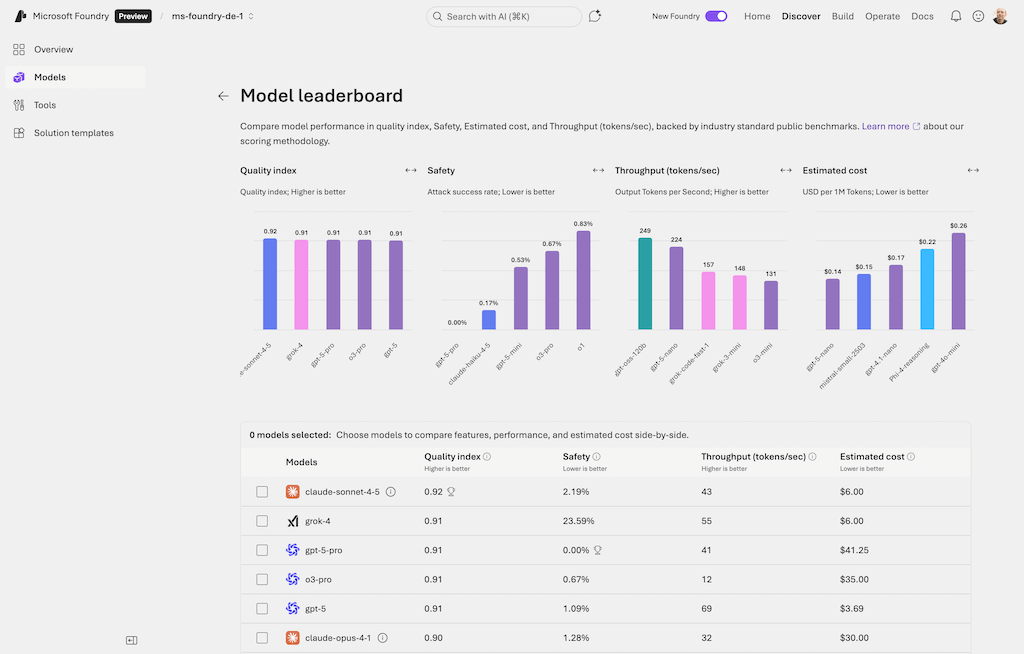Click the notifications bell icon
The width and height of the screenshot is (1024, 654).
pos(956,16)
